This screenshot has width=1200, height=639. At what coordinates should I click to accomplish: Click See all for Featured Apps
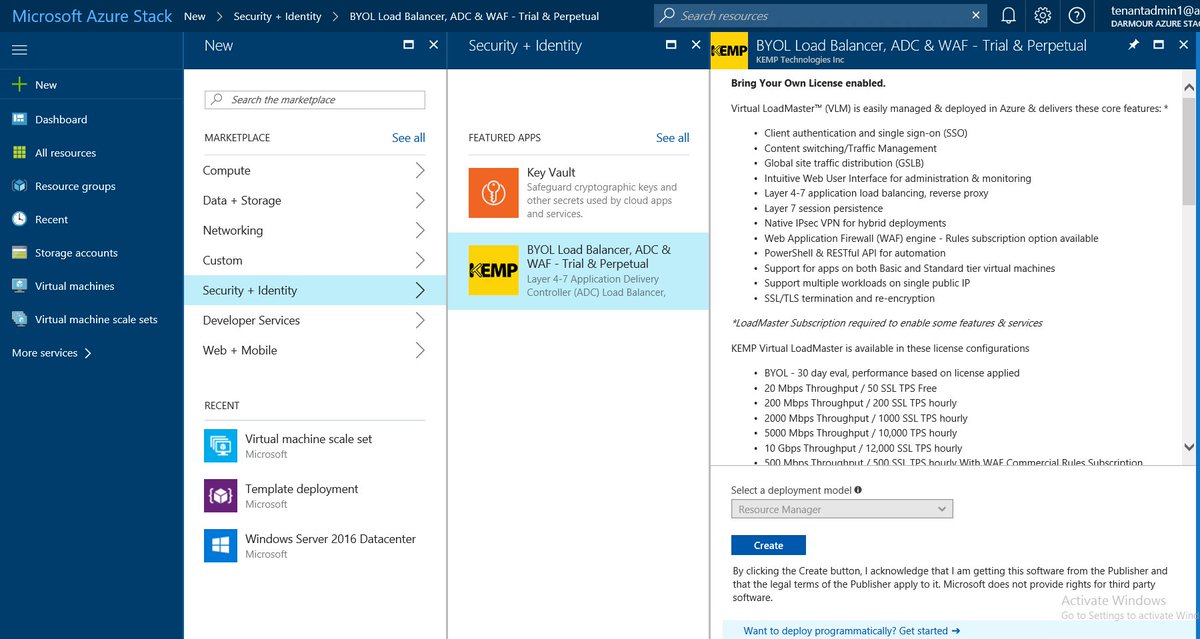672,138
